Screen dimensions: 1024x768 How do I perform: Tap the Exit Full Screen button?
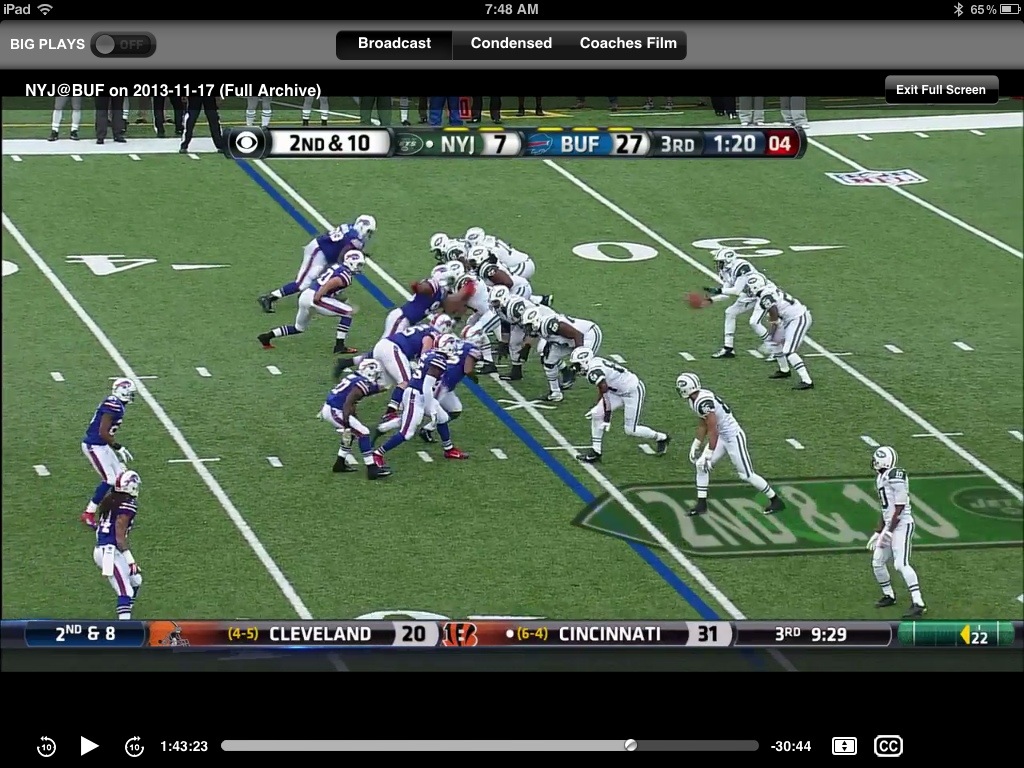941,89
